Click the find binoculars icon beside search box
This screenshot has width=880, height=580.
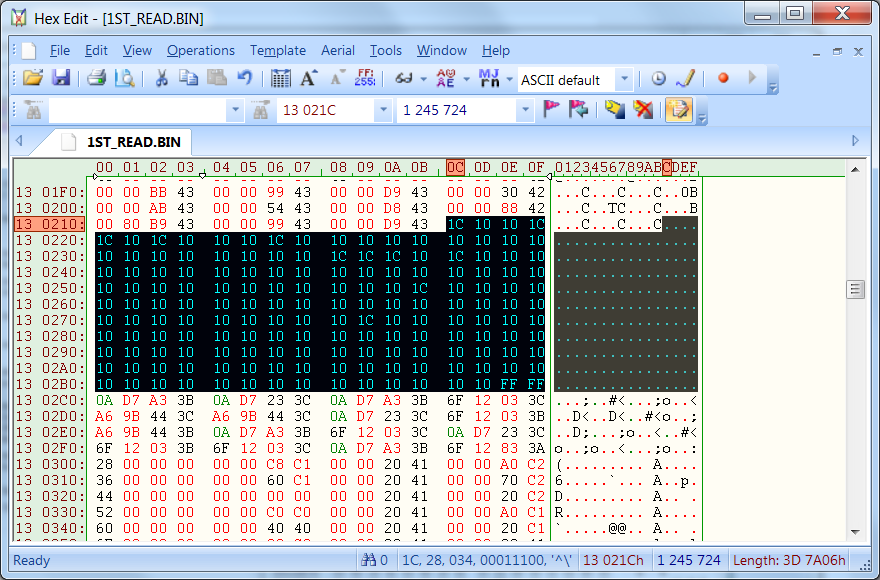[34, 110]
